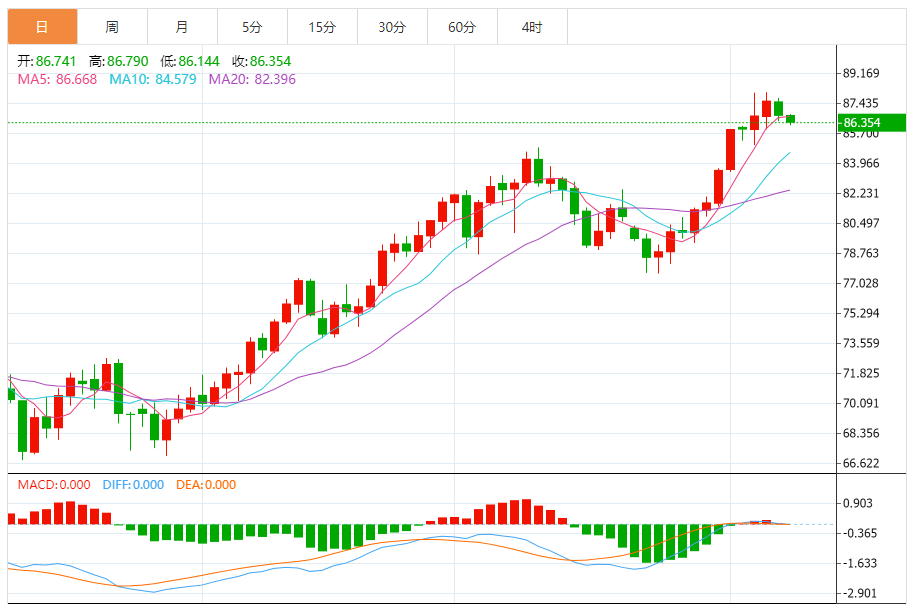Click the 75.294 price axis label
Image resolution: width=912 pixels, height=604 pixels.
pyautogui.click(x=861, y=313)
